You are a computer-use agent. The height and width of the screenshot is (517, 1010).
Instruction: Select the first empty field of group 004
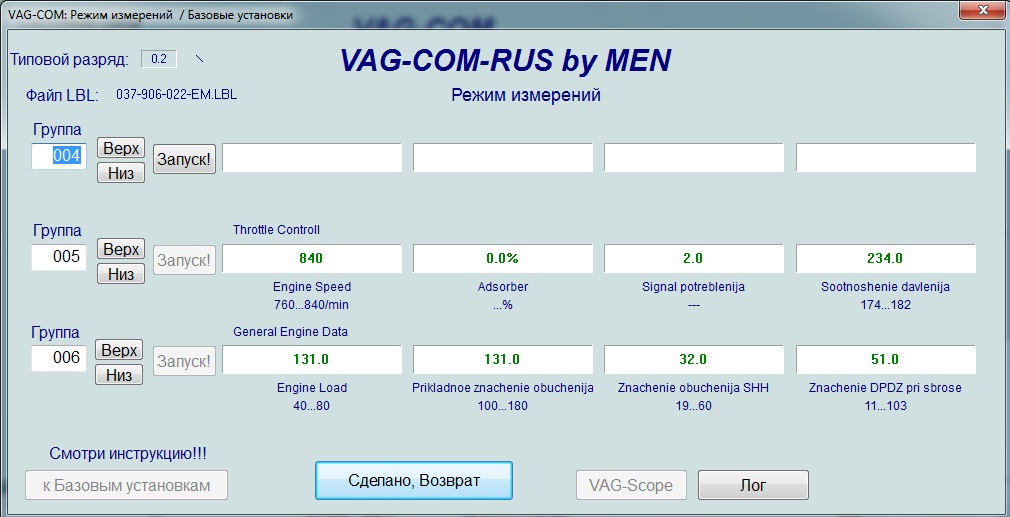[x=312, y=158]
